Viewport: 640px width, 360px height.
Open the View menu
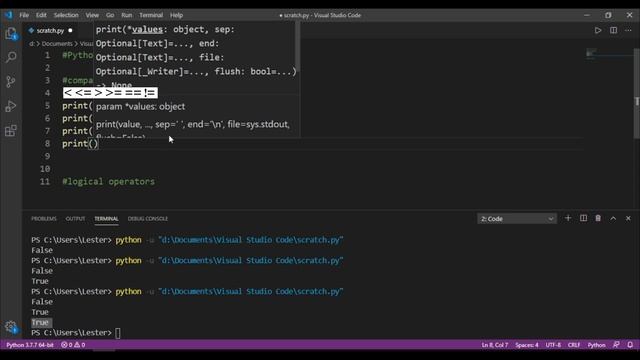pos(92,15)
